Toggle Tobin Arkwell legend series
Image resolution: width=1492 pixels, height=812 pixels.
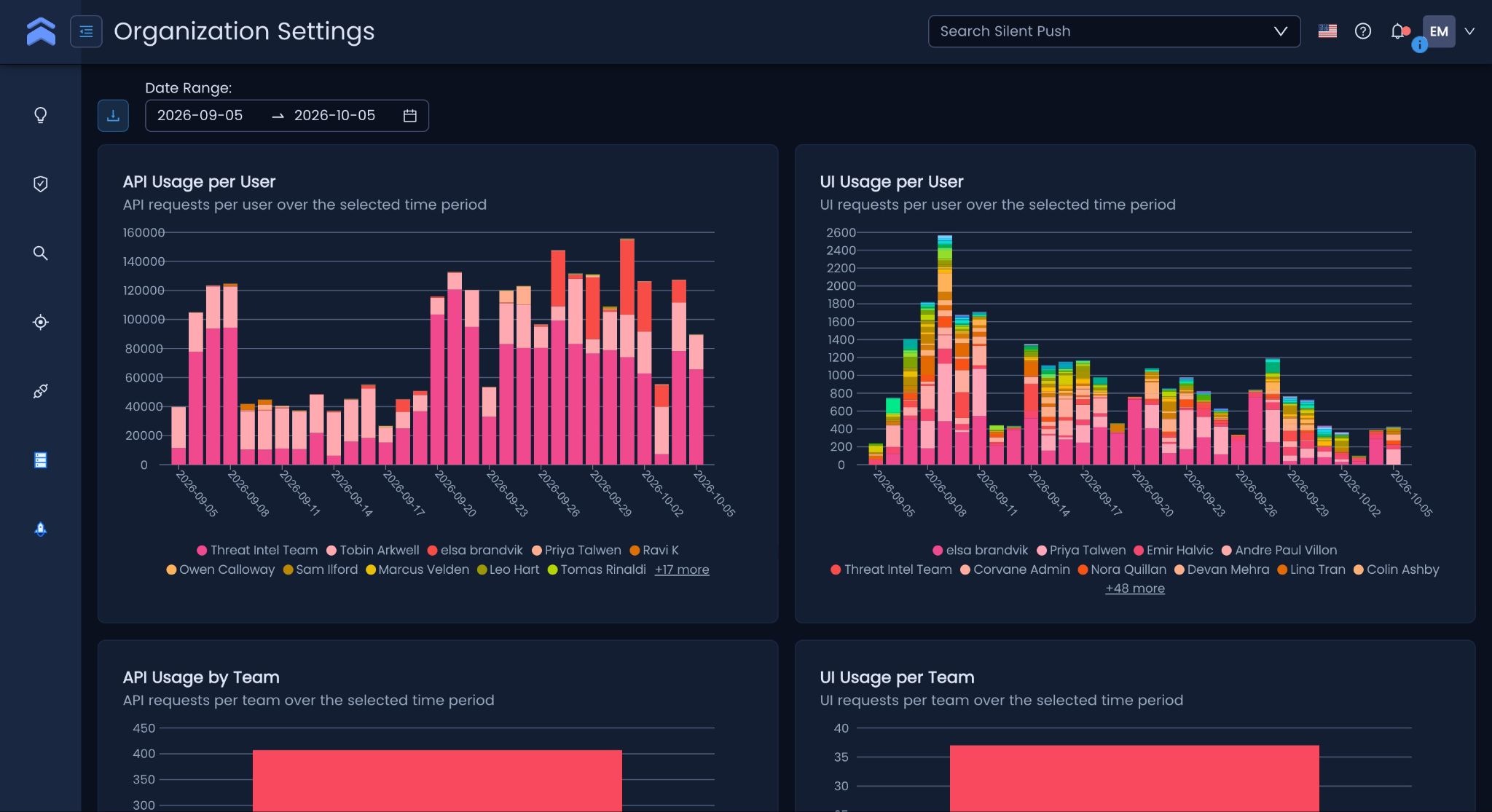[x=373, y=551]
